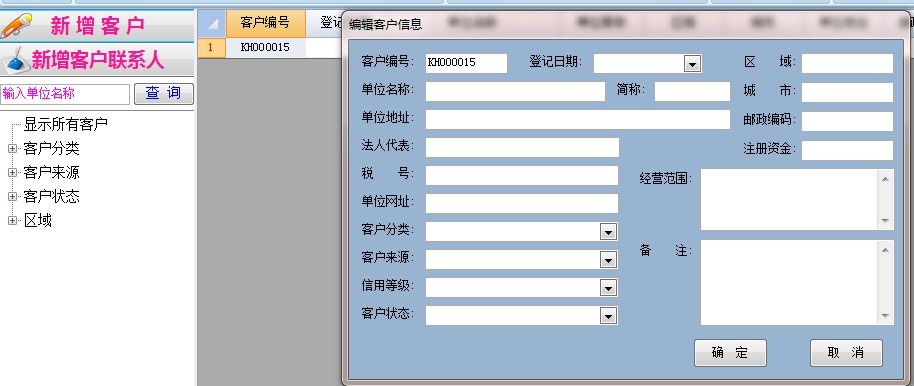Click the 简称 input field
This screenshot has height=386, width=914.
pyautogui.click(x=692, y=92)
